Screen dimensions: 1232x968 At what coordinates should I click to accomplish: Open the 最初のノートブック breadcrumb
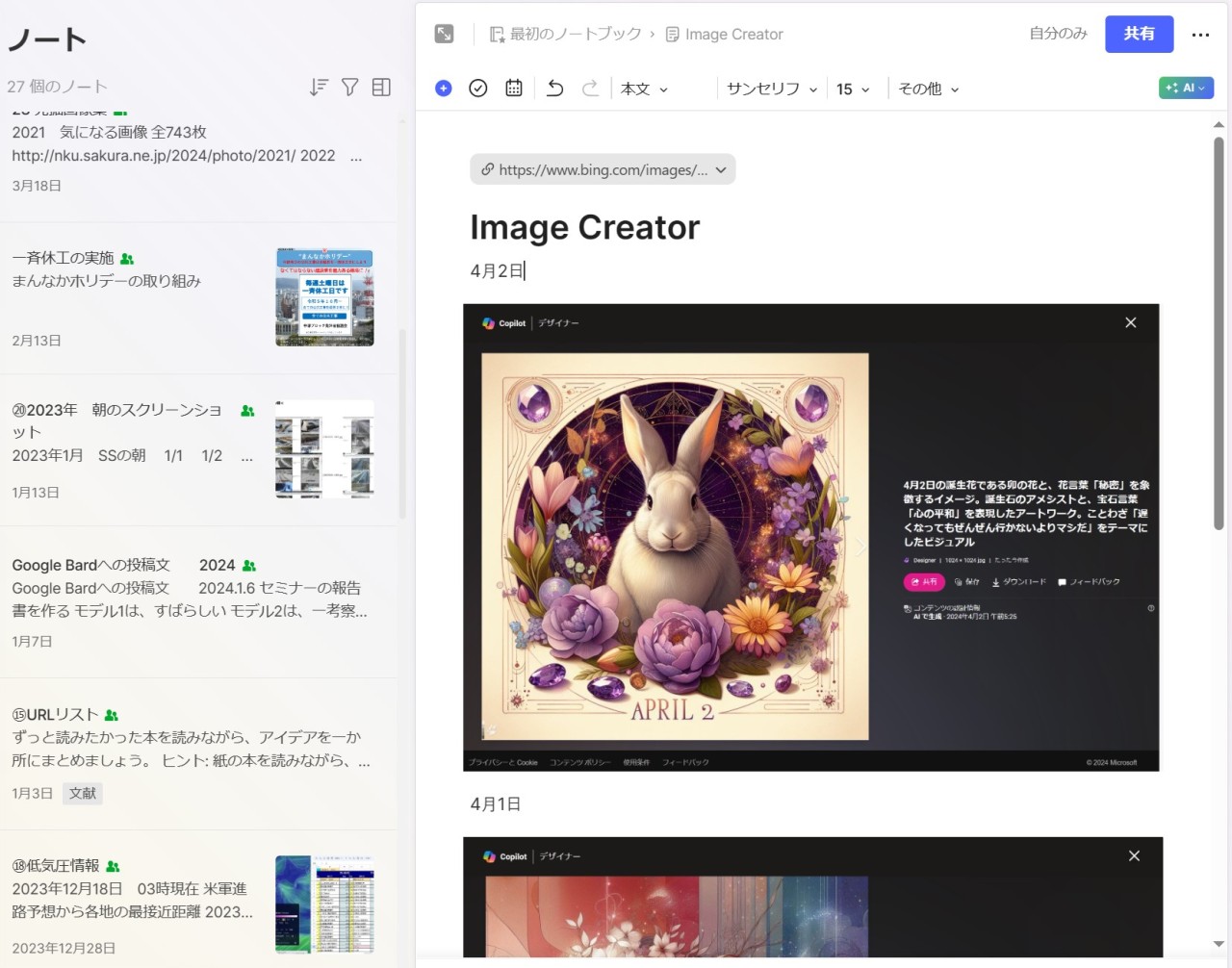[x=565, y=34]
